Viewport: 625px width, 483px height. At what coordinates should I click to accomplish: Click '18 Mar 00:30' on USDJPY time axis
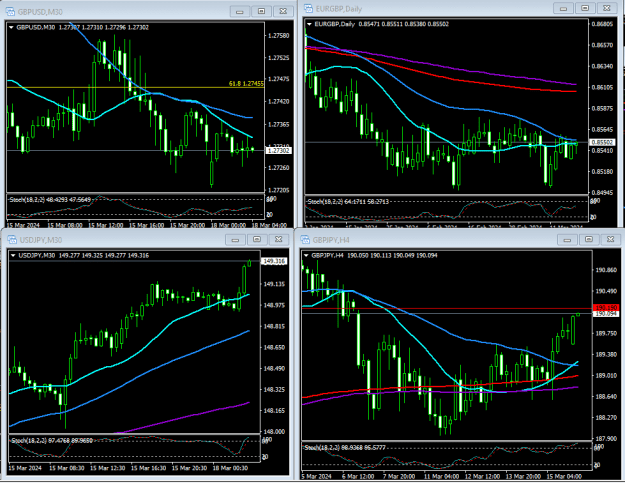230,468
